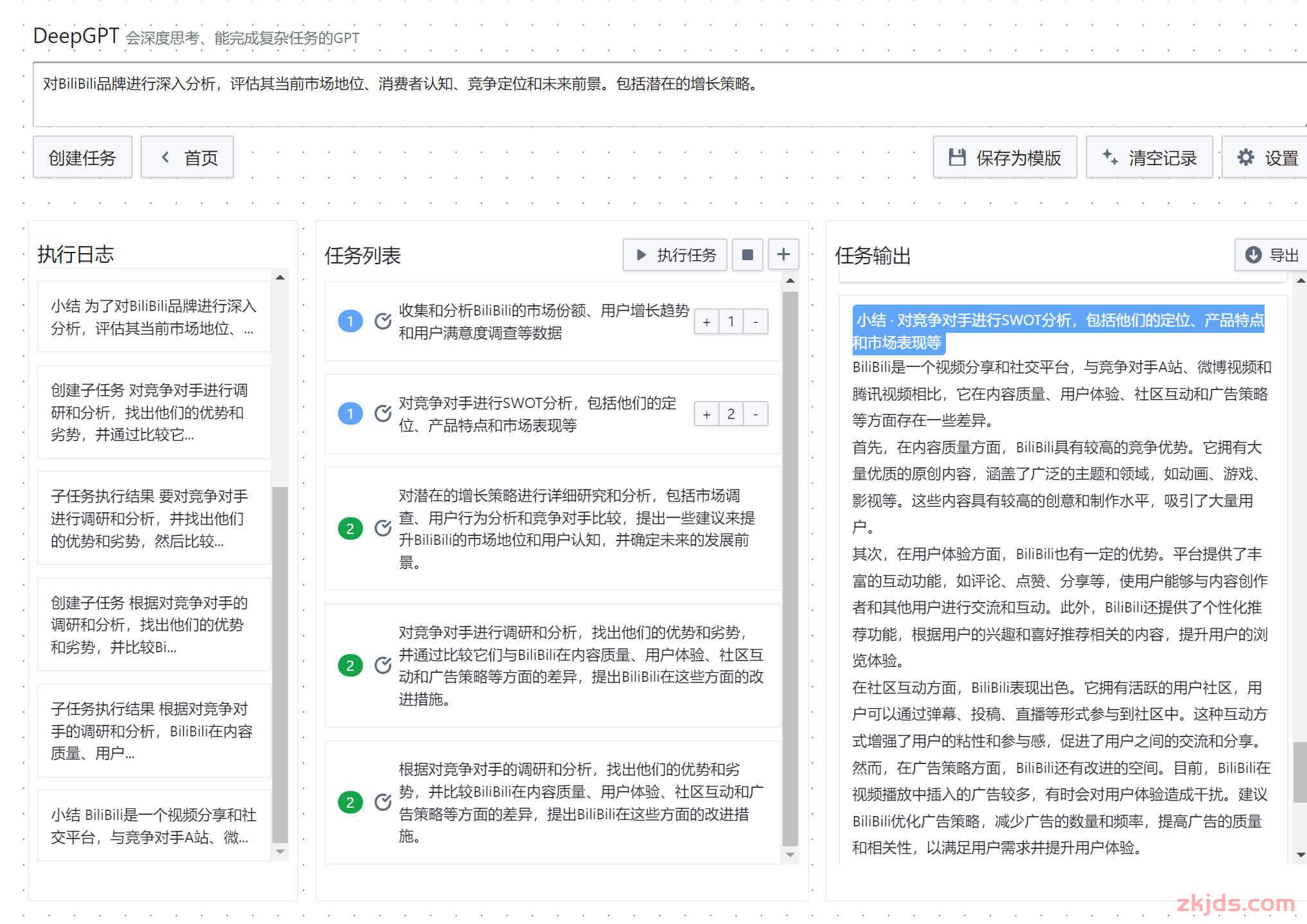
Task: Decrease the level of the 收集和分析BiliBili task with minus
Action: (756, 322)
